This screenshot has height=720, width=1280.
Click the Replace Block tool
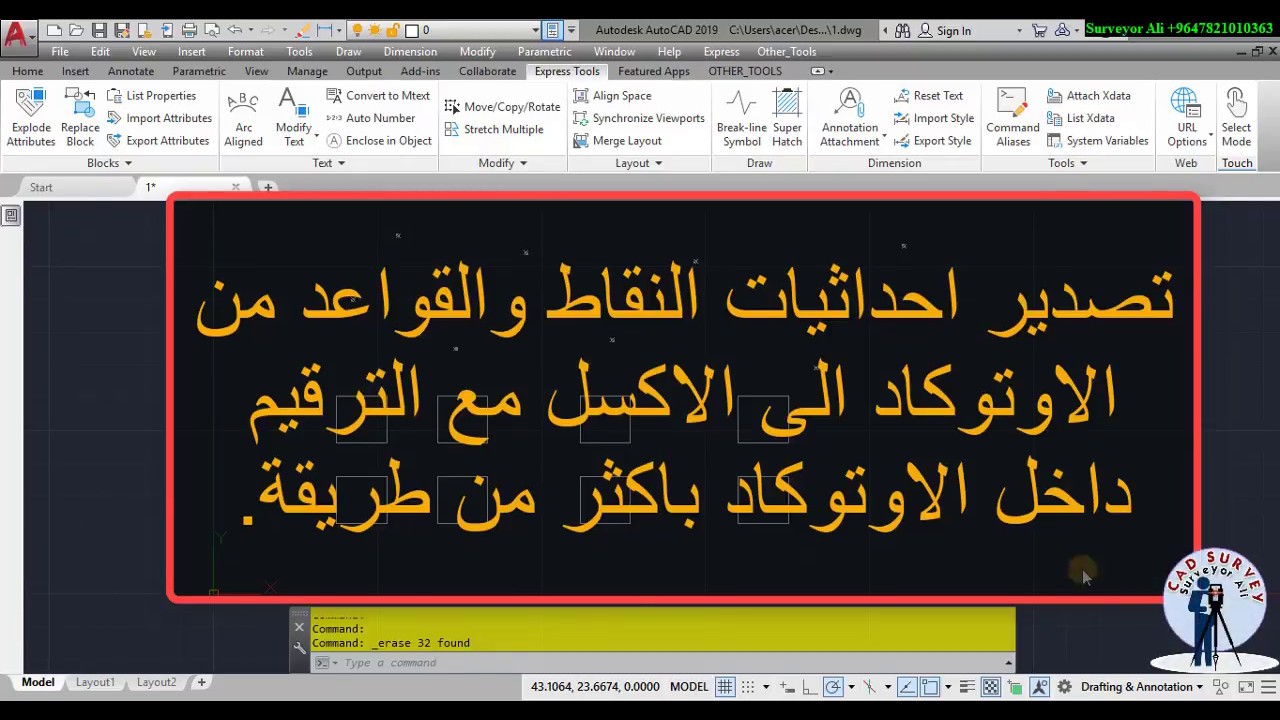(80, 118)
